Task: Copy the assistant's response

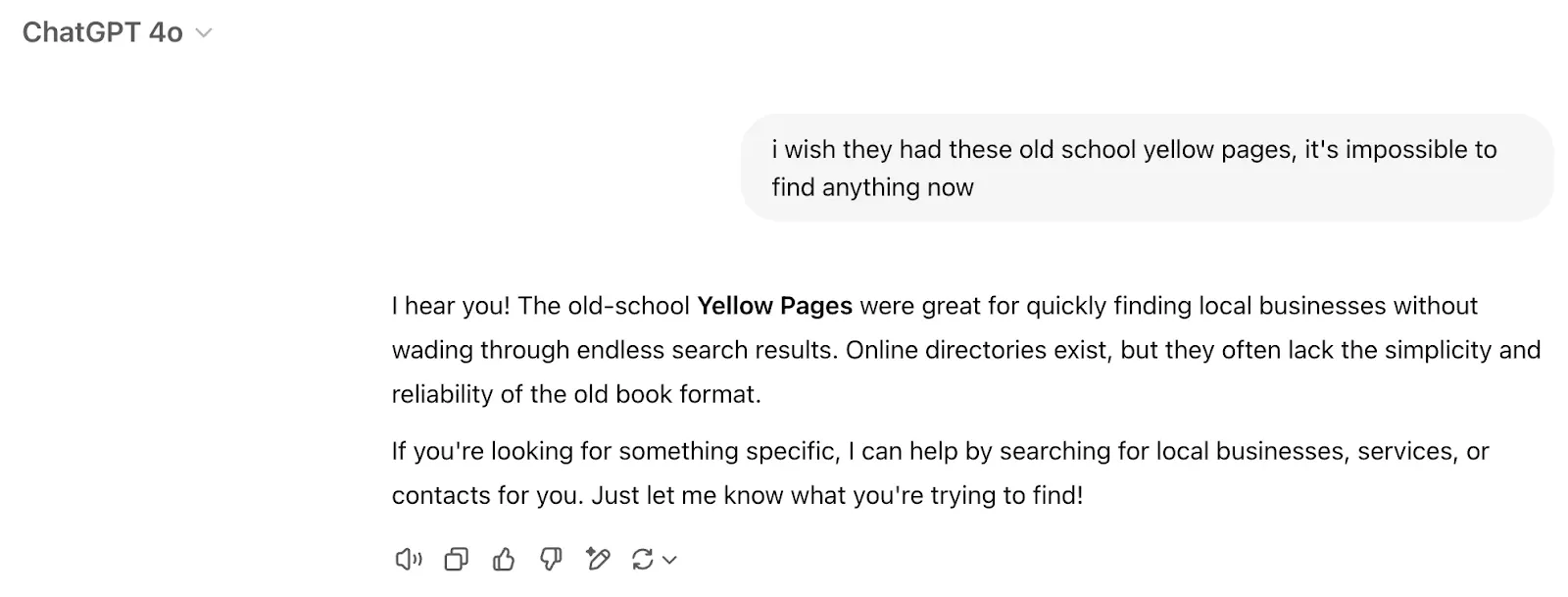Action: 456,560
